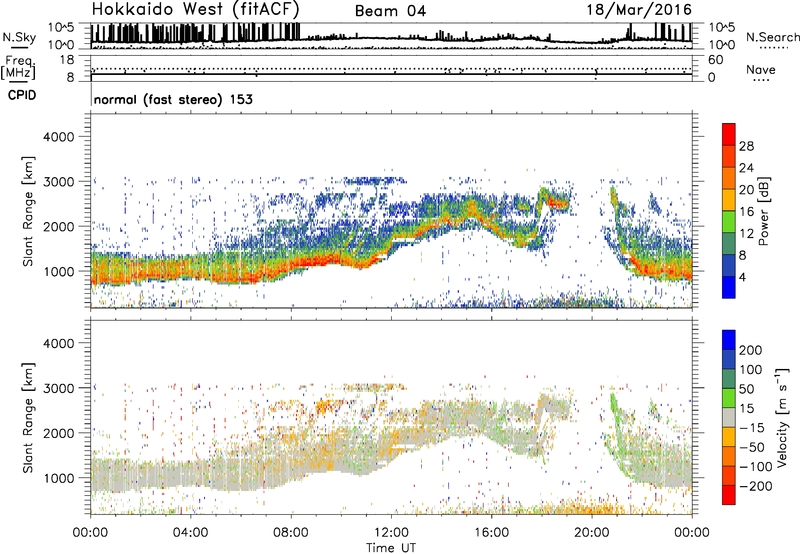800x554 pixels.
Task: Click the 'Freq. [MHz]' axis label
Action: [x=19, y=68]
